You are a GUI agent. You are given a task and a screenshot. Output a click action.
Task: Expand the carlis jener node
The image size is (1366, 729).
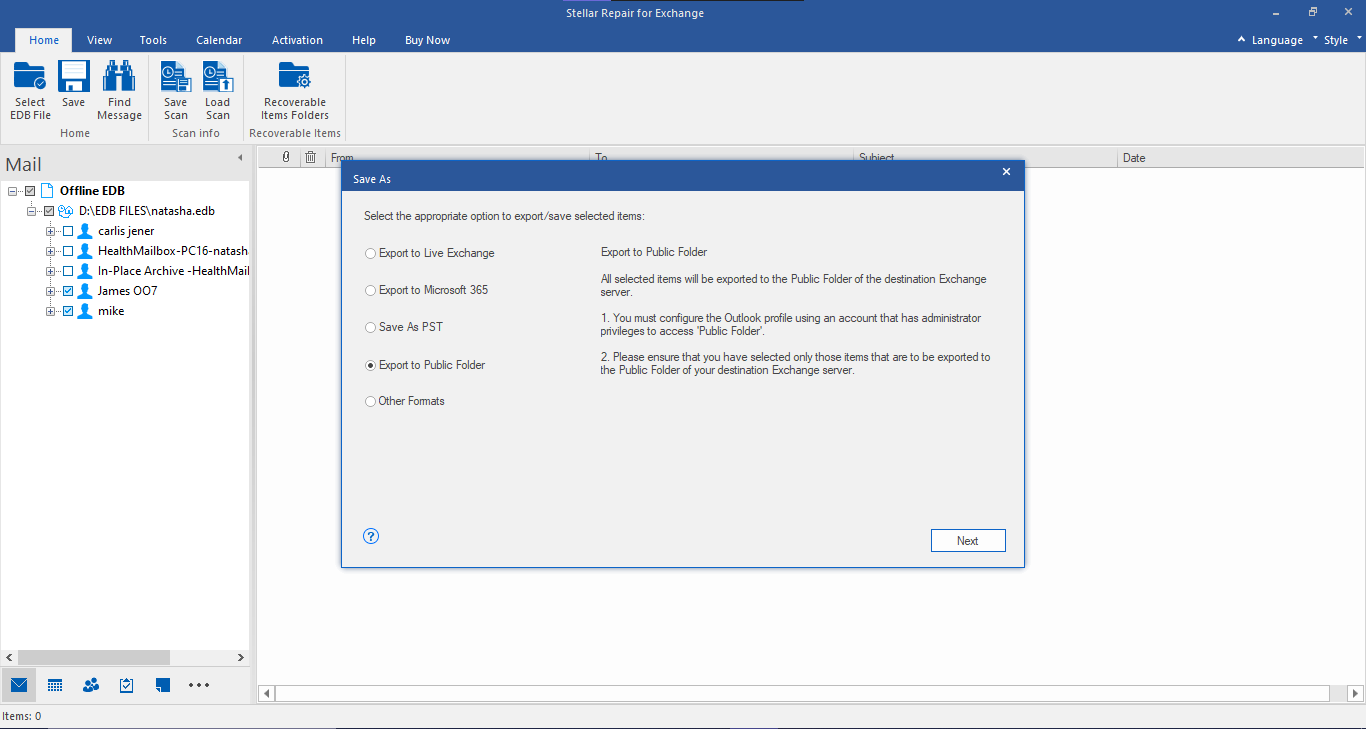pos(50,231)
